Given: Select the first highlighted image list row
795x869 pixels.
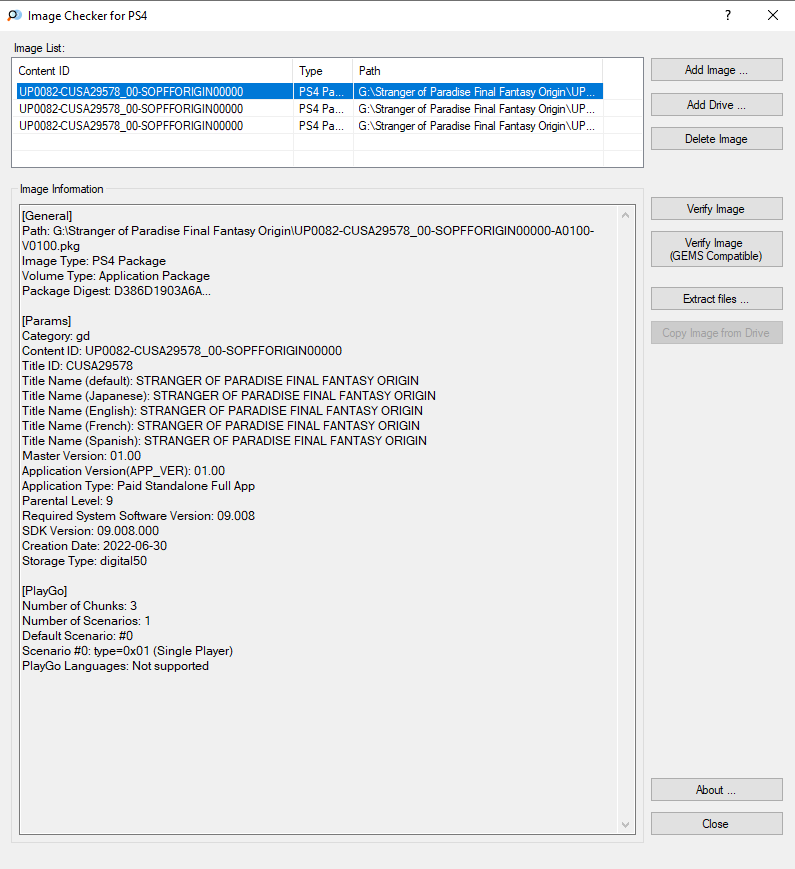Looking at the screenshot, I should [x=309, y=91].
